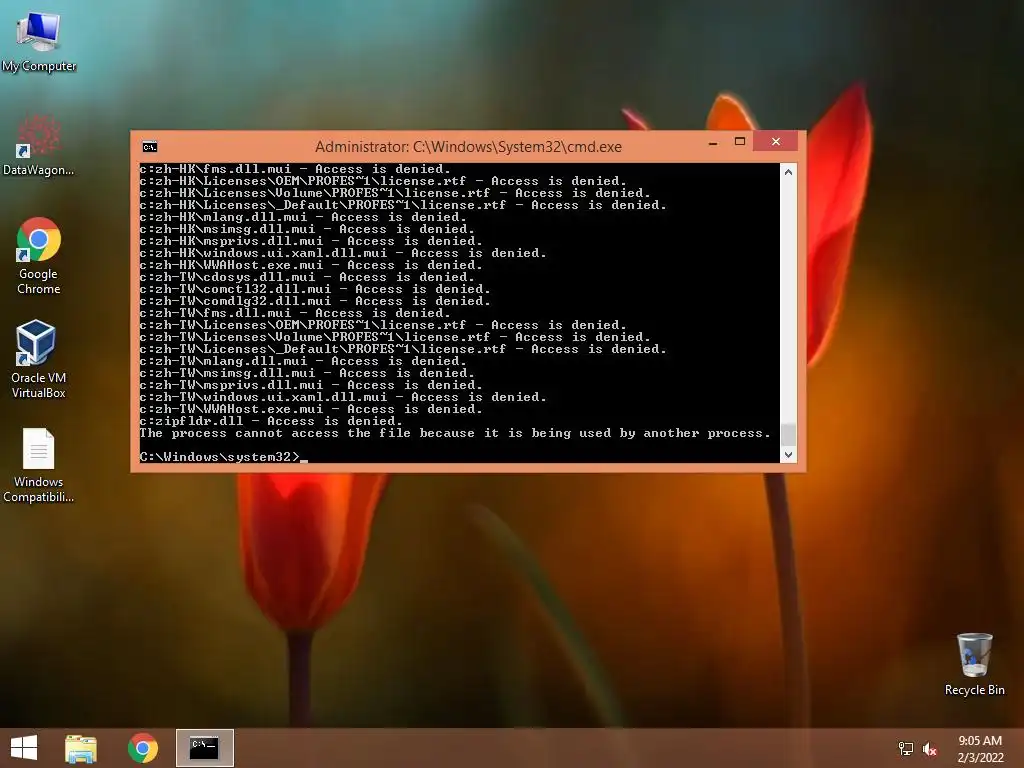Click the c:zipfldr.dll Access is denied line
The width and height of the screenshot is (1024, 768).
point(271,421)
